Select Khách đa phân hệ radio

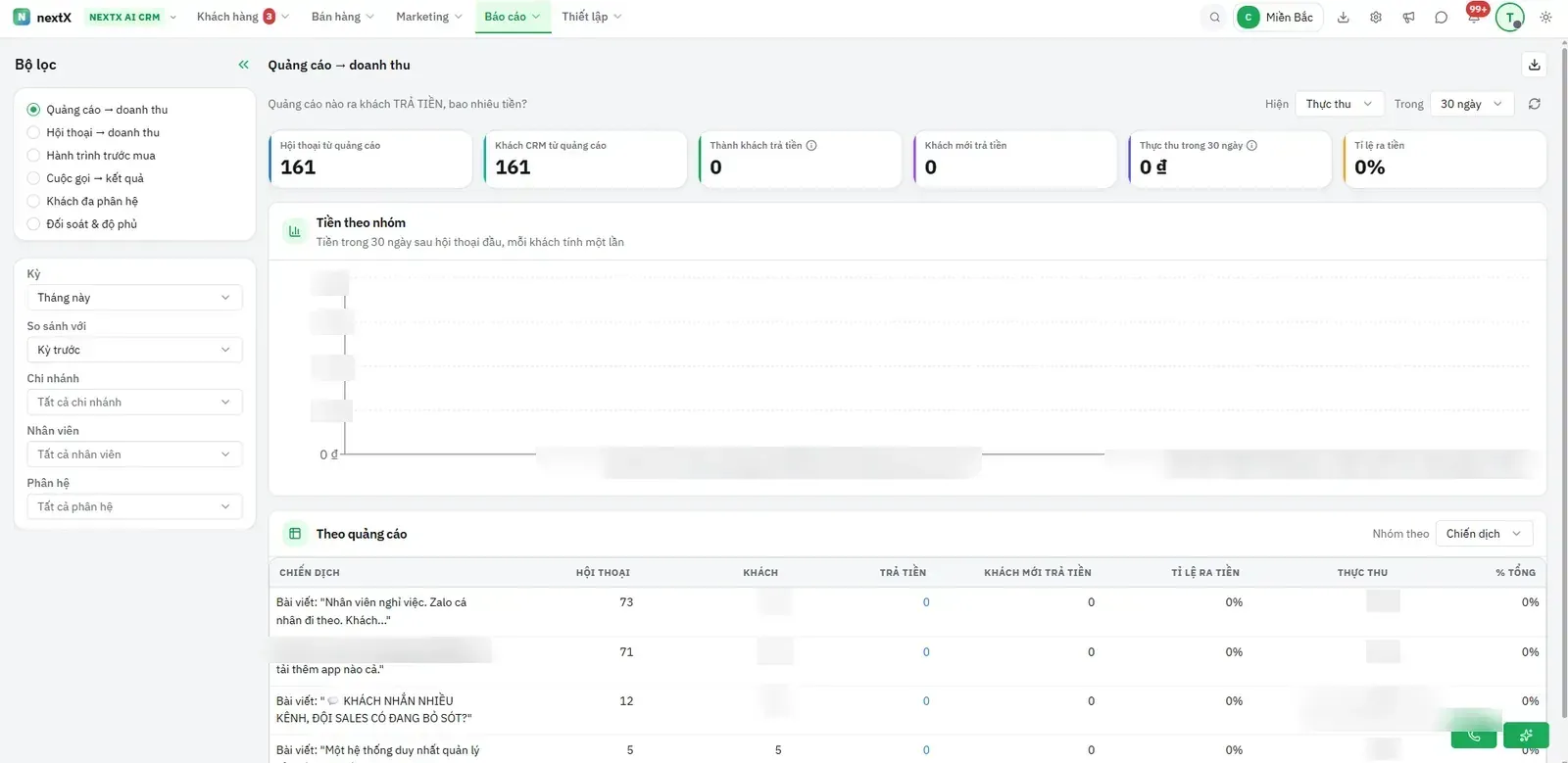(33, 201)
